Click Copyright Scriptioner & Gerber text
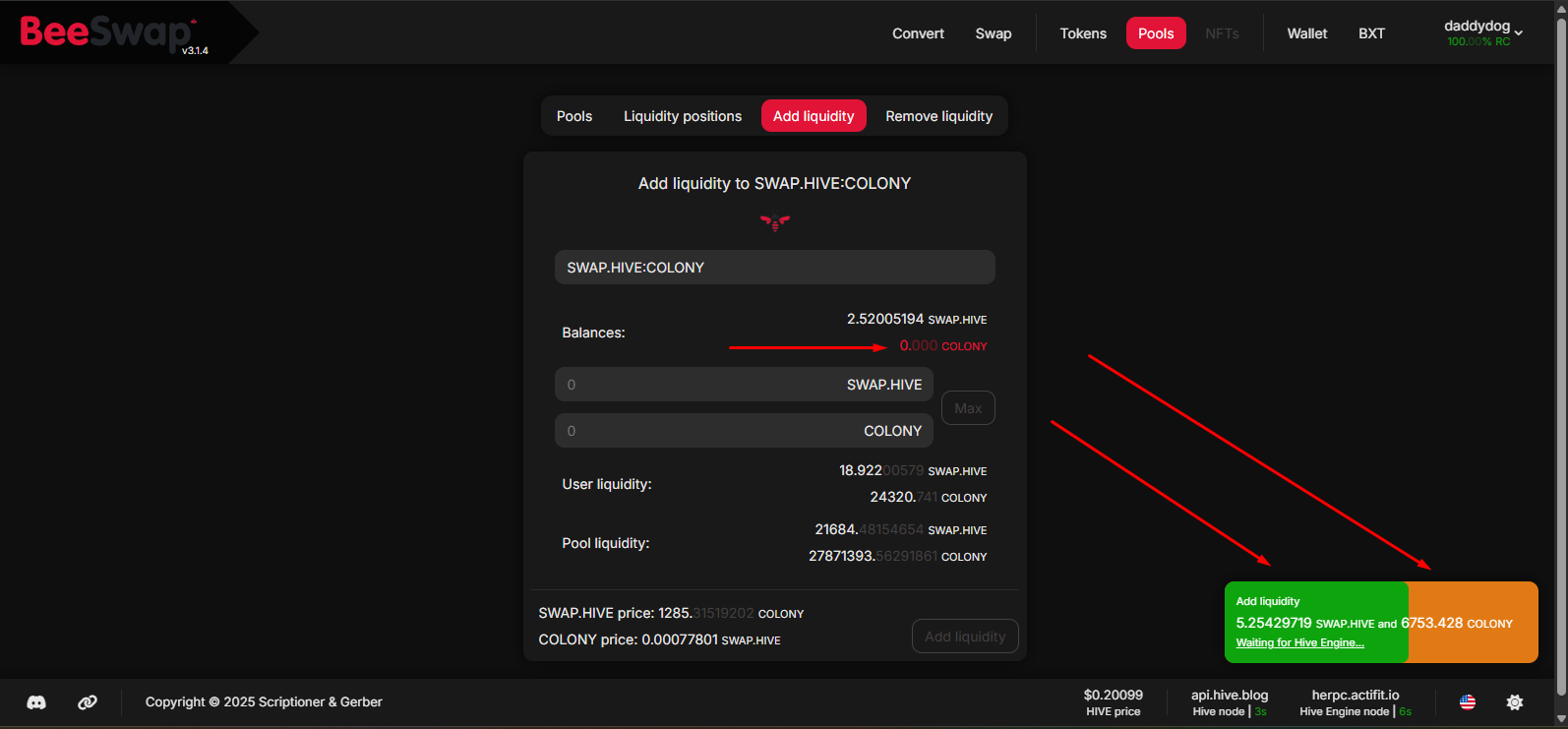1568x729 pixels. tap(264, 701)
